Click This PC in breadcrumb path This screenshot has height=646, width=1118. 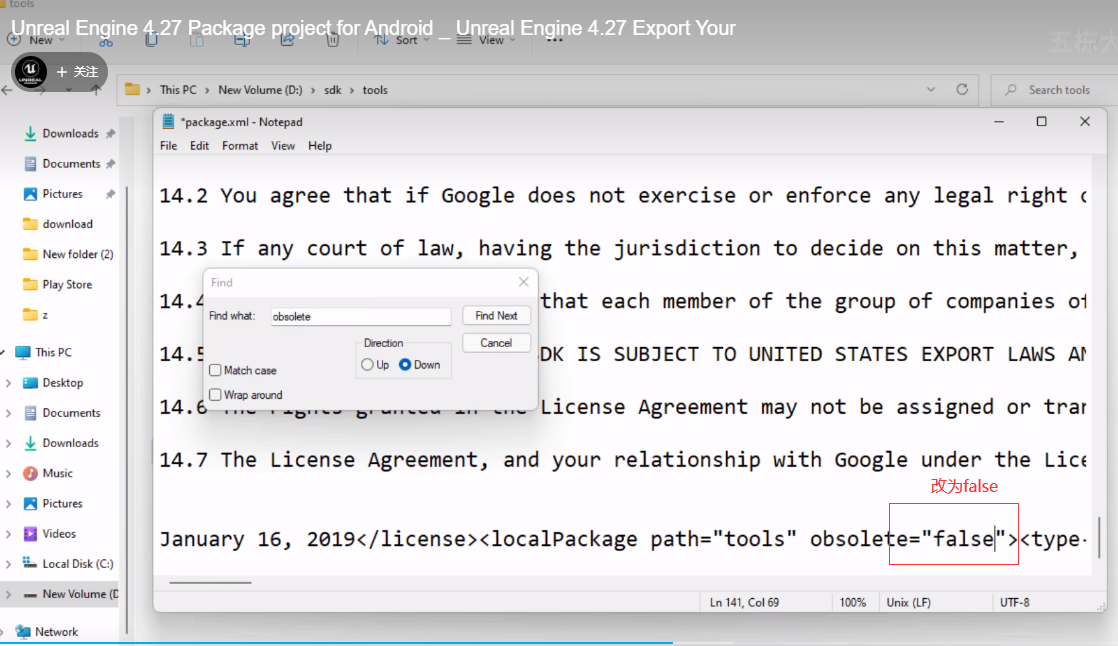(x=178, y=90)
